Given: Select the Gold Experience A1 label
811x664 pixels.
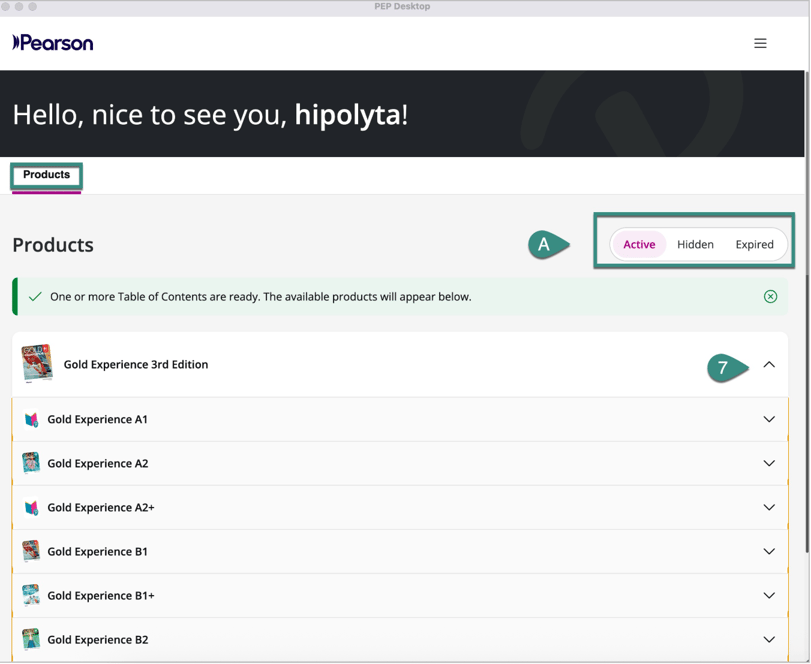Looking at the screenshot, I should [98, 419].
